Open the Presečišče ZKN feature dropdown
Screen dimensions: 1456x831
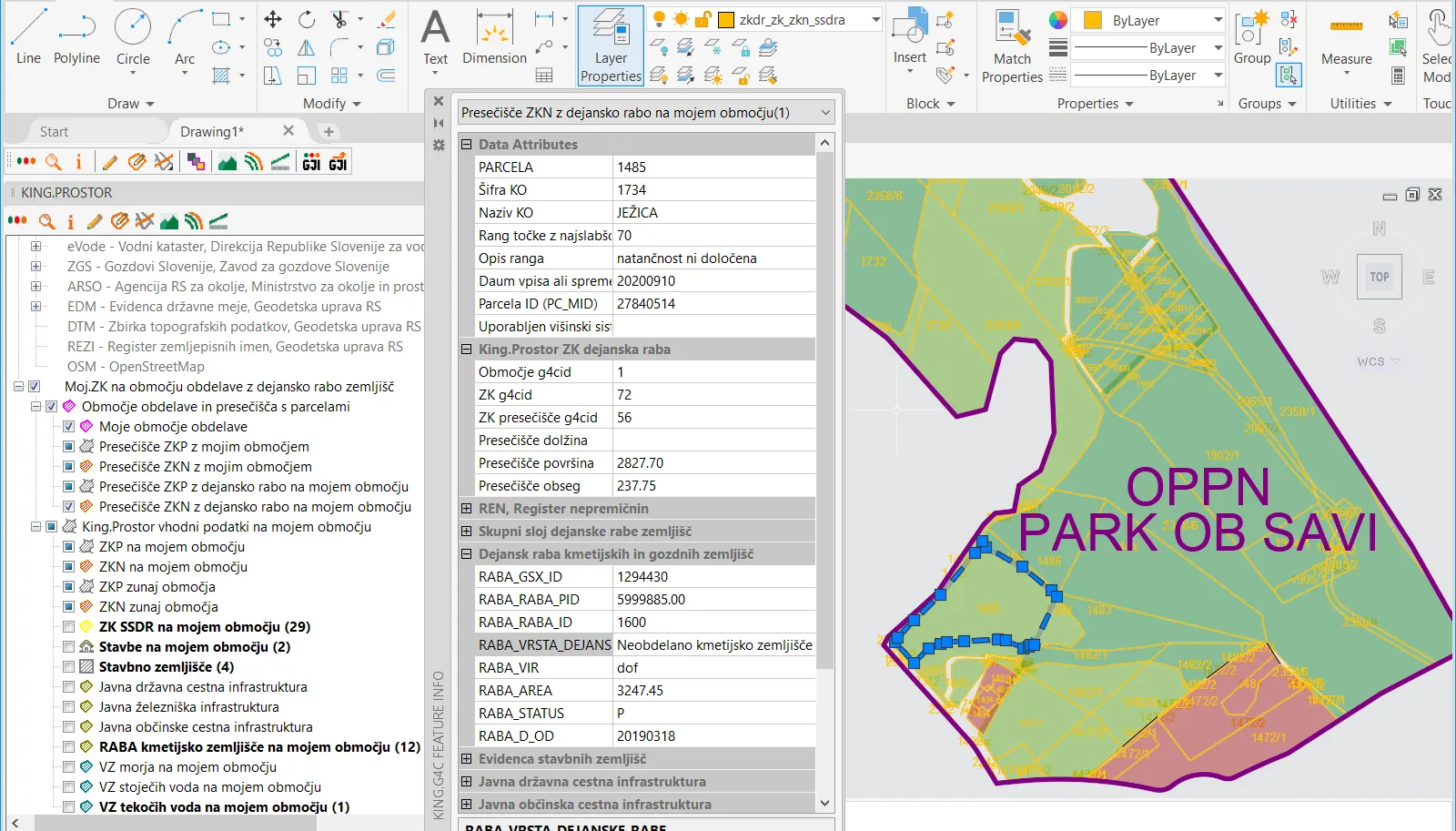pos(825,113)
